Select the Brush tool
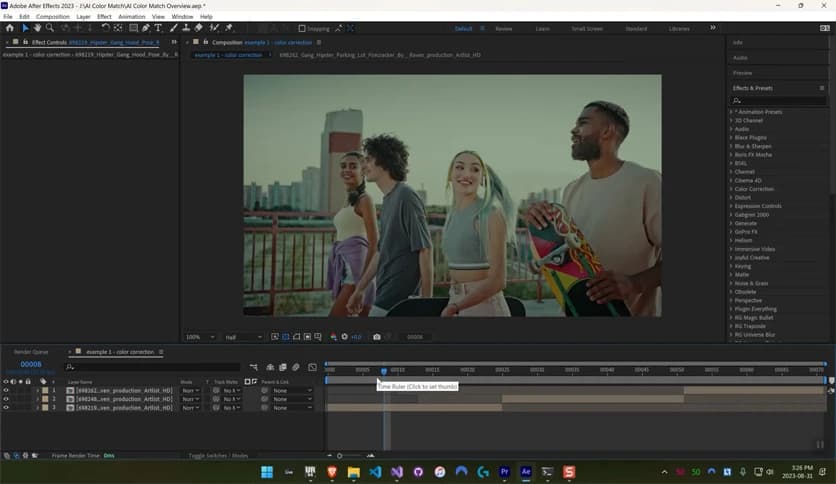The width and height of the screenshot is (836, 484). [174, 28]
